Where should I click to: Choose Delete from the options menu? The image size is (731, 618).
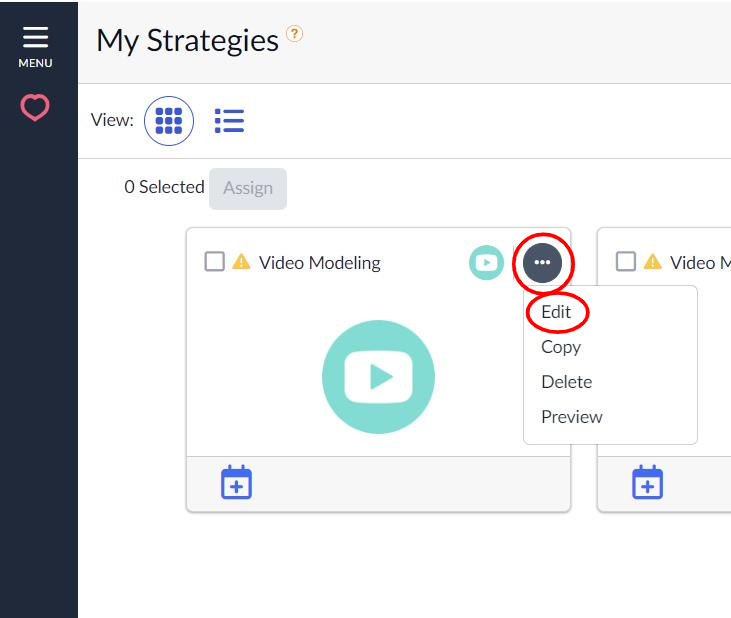[566, 382]
